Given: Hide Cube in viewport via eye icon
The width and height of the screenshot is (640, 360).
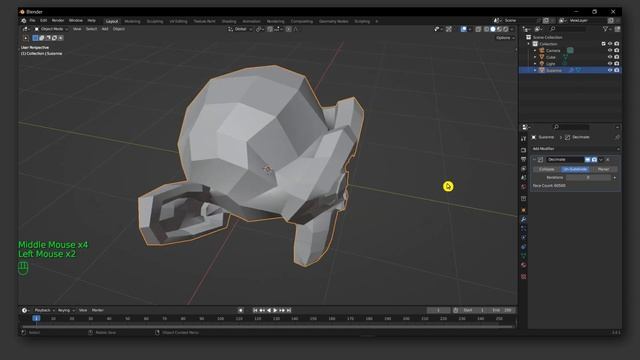Looking at the screenshot, I should pos(610,57).
